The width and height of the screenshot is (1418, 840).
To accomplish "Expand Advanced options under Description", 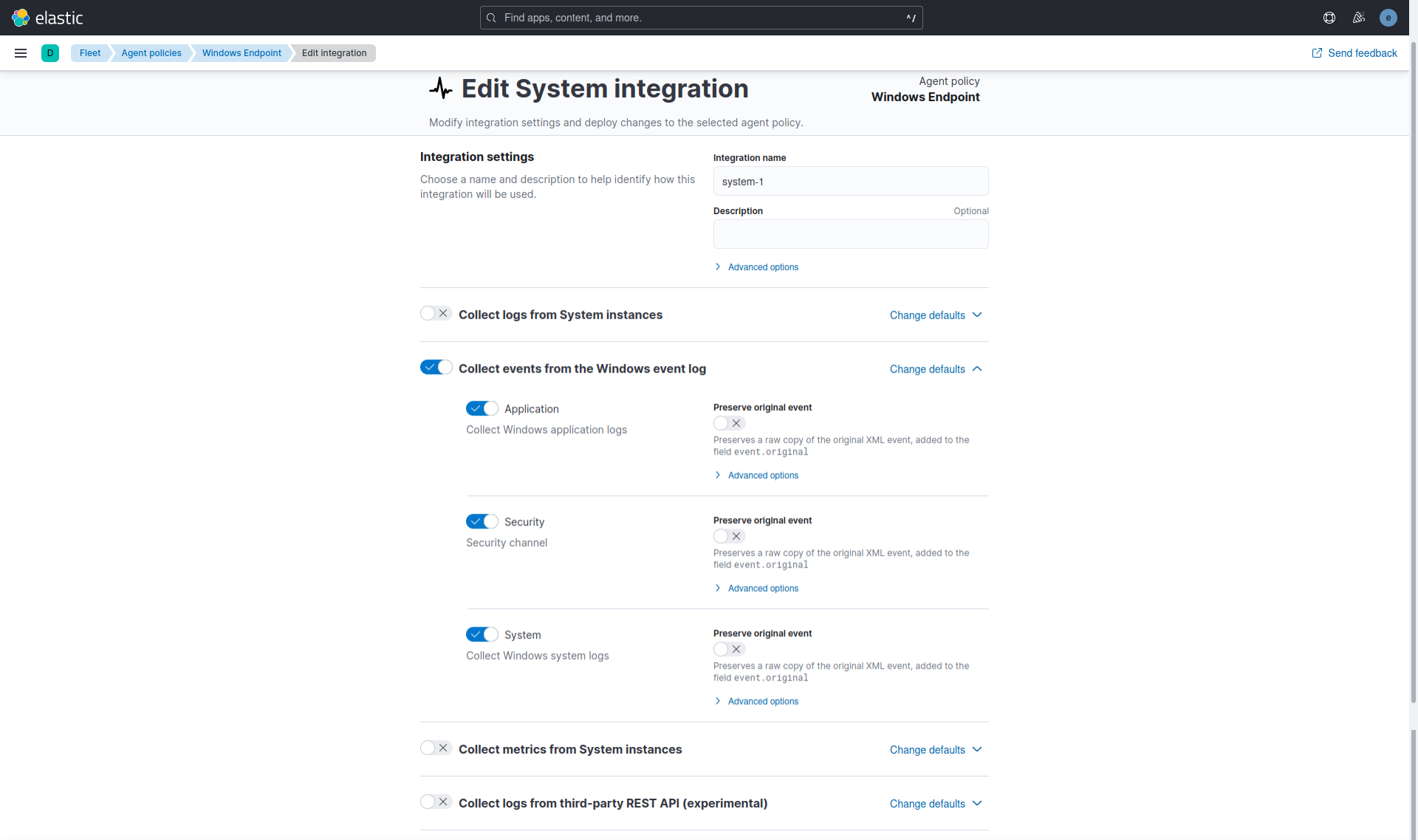I will (x=762, y=267).
